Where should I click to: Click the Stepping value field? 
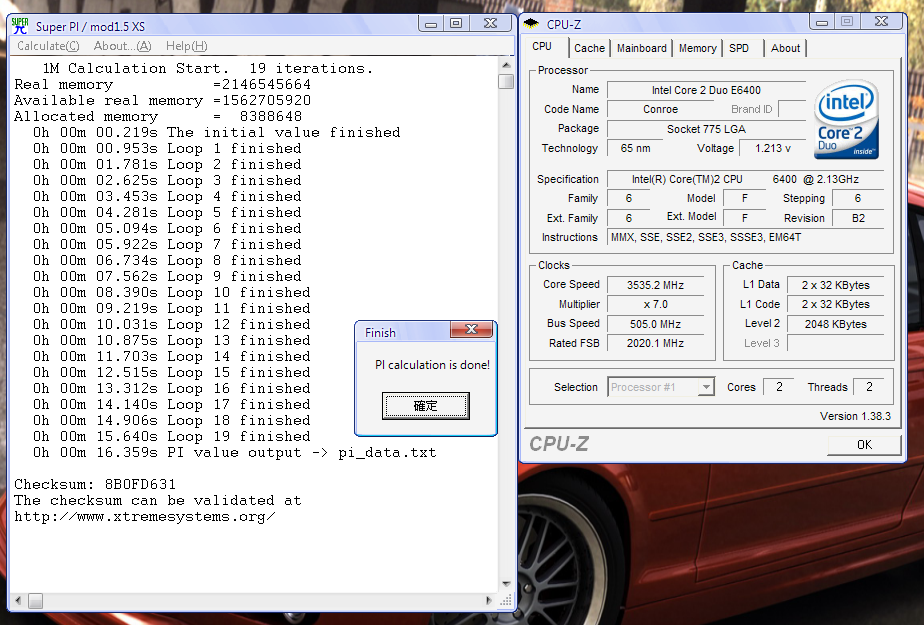pos(858,199)
